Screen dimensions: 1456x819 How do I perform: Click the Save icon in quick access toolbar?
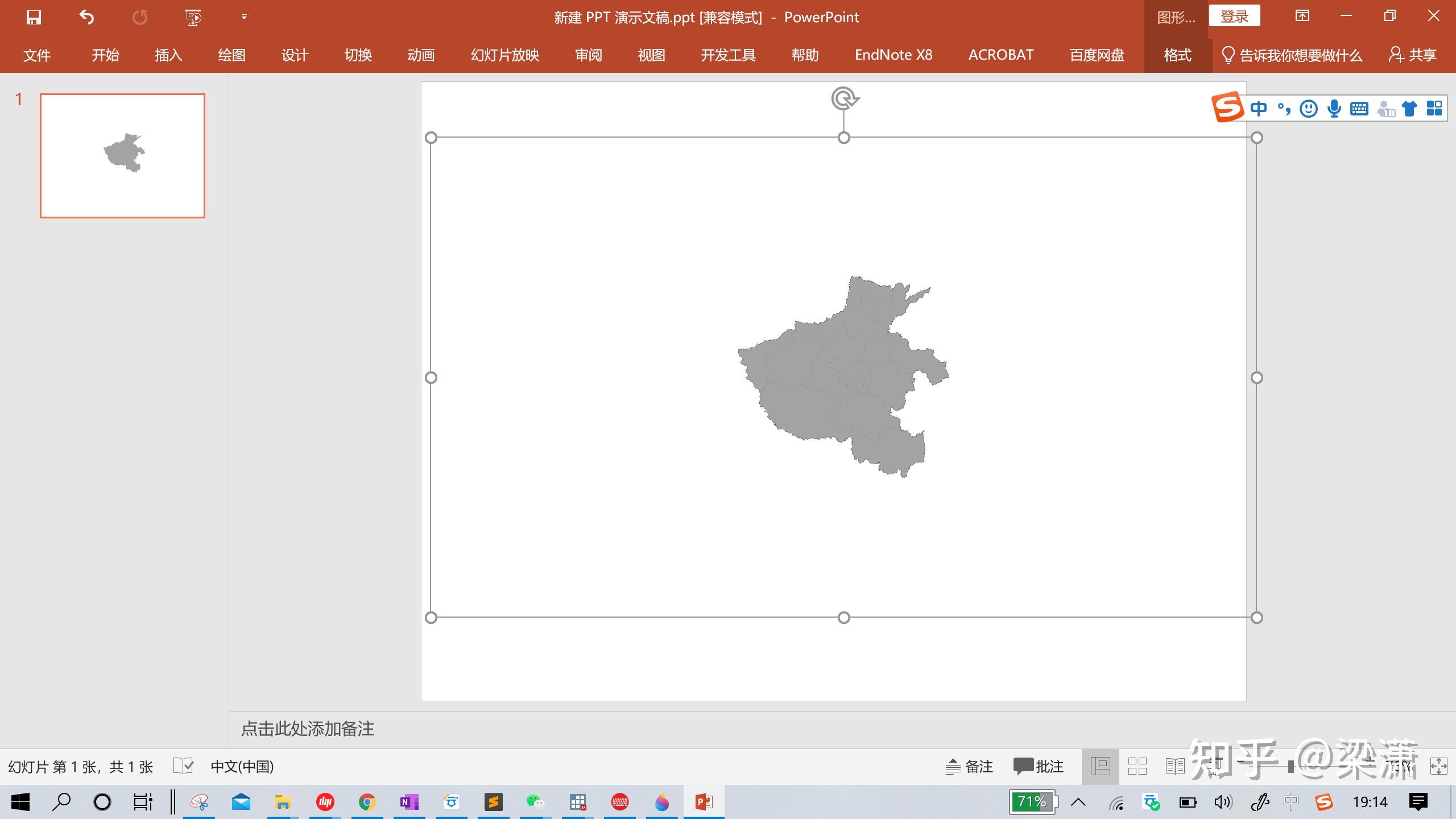(x=33, y=17)
